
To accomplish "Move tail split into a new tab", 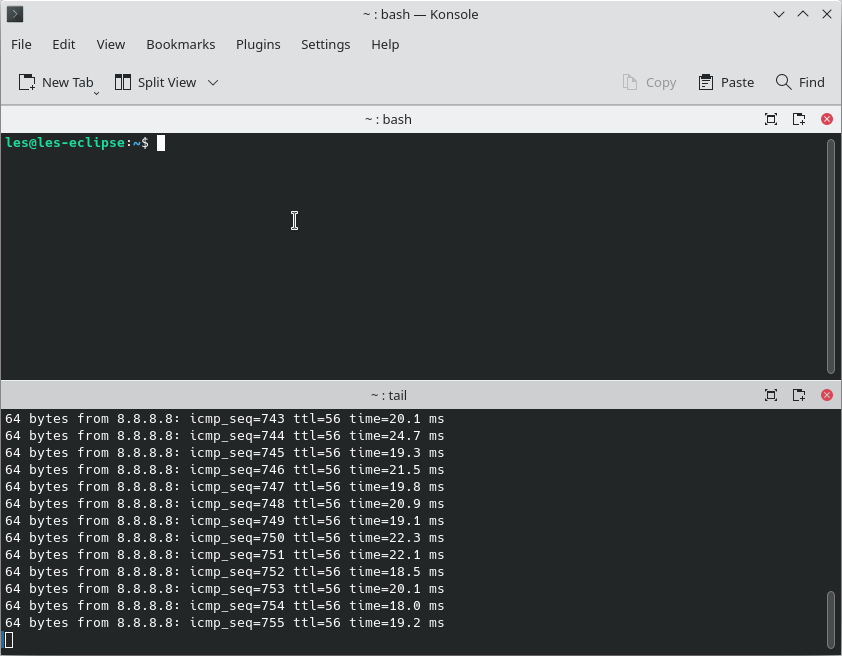I will click(799, 395).
